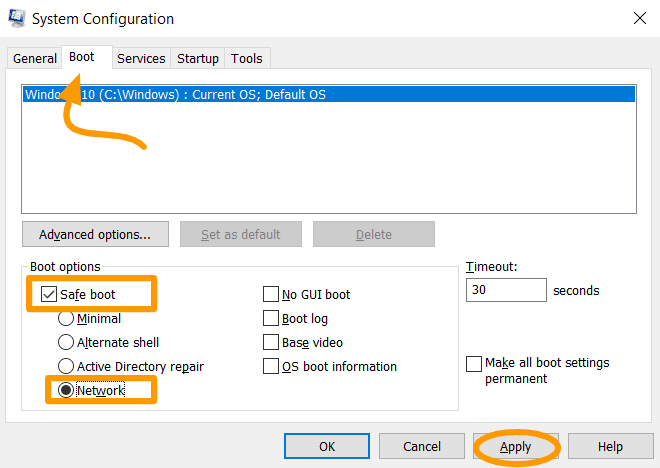660x468 pixels.
Task: Click the System Configuration title bar icon
Action: [16, 18]
